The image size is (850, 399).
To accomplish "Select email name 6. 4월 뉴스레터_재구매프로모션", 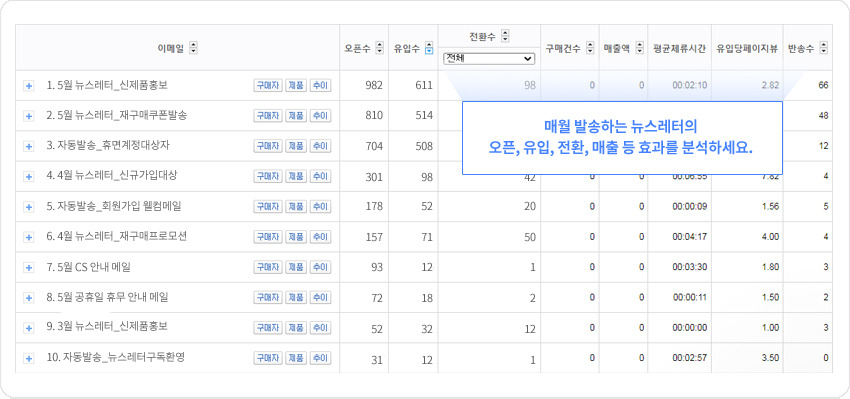I will coord(117,237).
